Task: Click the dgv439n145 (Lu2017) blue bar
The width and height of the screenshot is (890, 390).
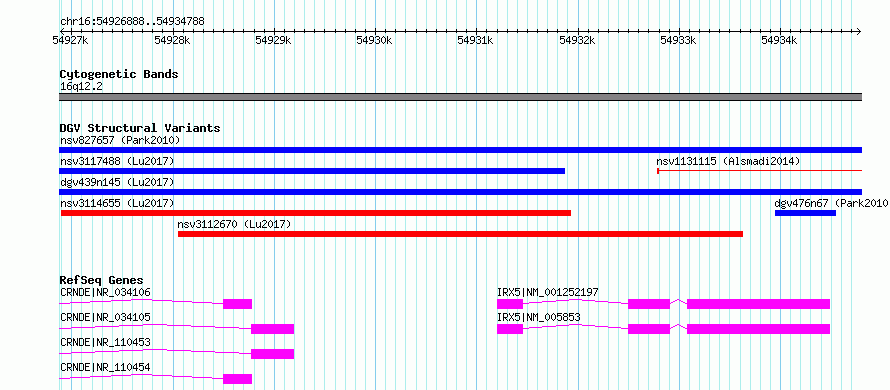Action: click(x=460, y=192)
